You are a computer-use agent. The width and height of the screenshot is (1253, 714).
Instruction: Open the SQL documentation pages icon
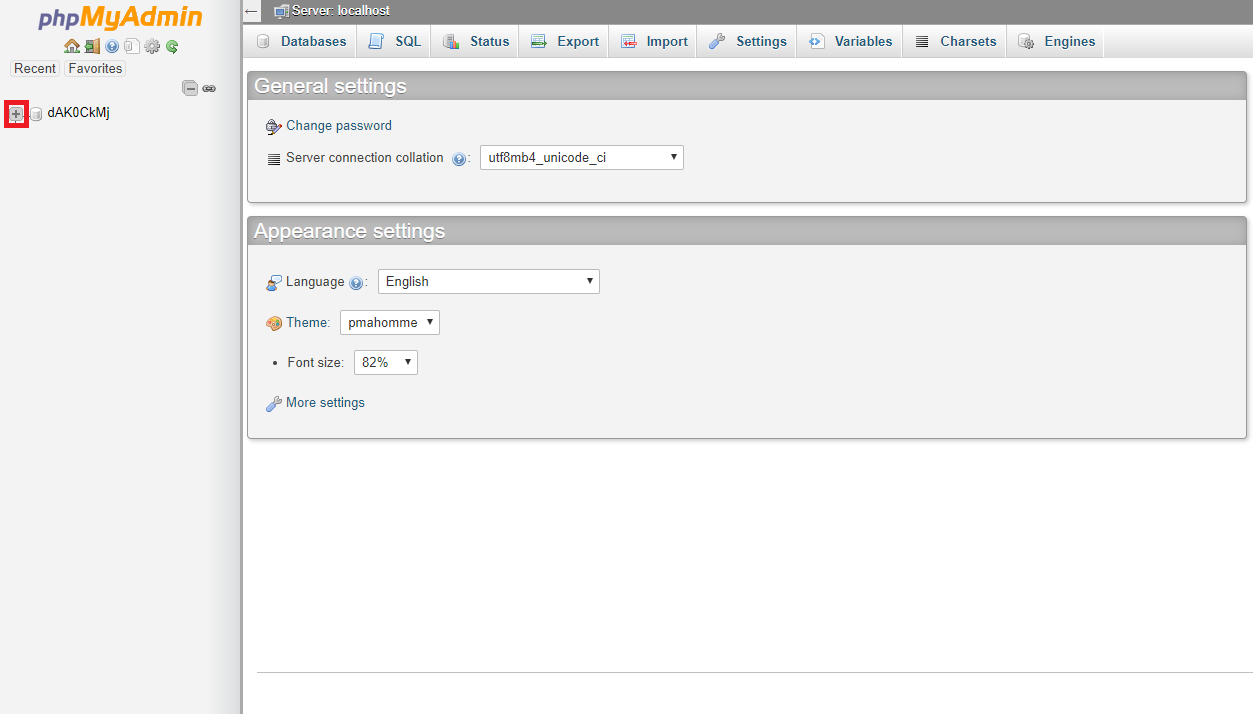pyautogui.click(x=131, y=46)
